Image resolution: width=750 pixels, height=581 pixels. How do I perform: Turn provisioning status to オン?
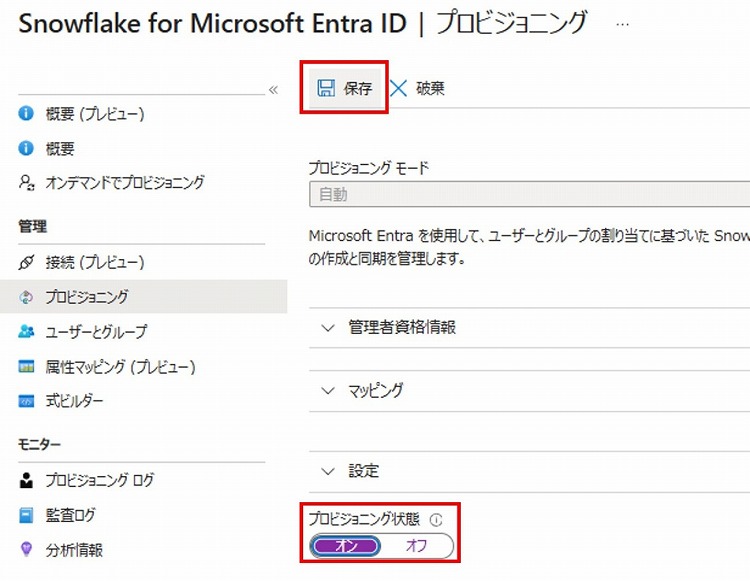tap(346, 546)
